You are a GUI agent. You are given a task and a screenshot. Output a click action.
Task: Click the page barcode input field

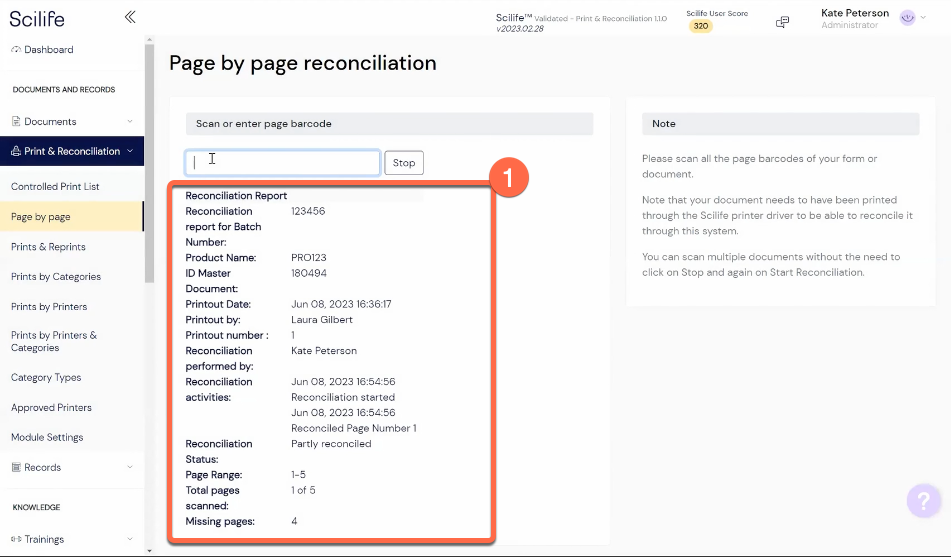[283, 163]
